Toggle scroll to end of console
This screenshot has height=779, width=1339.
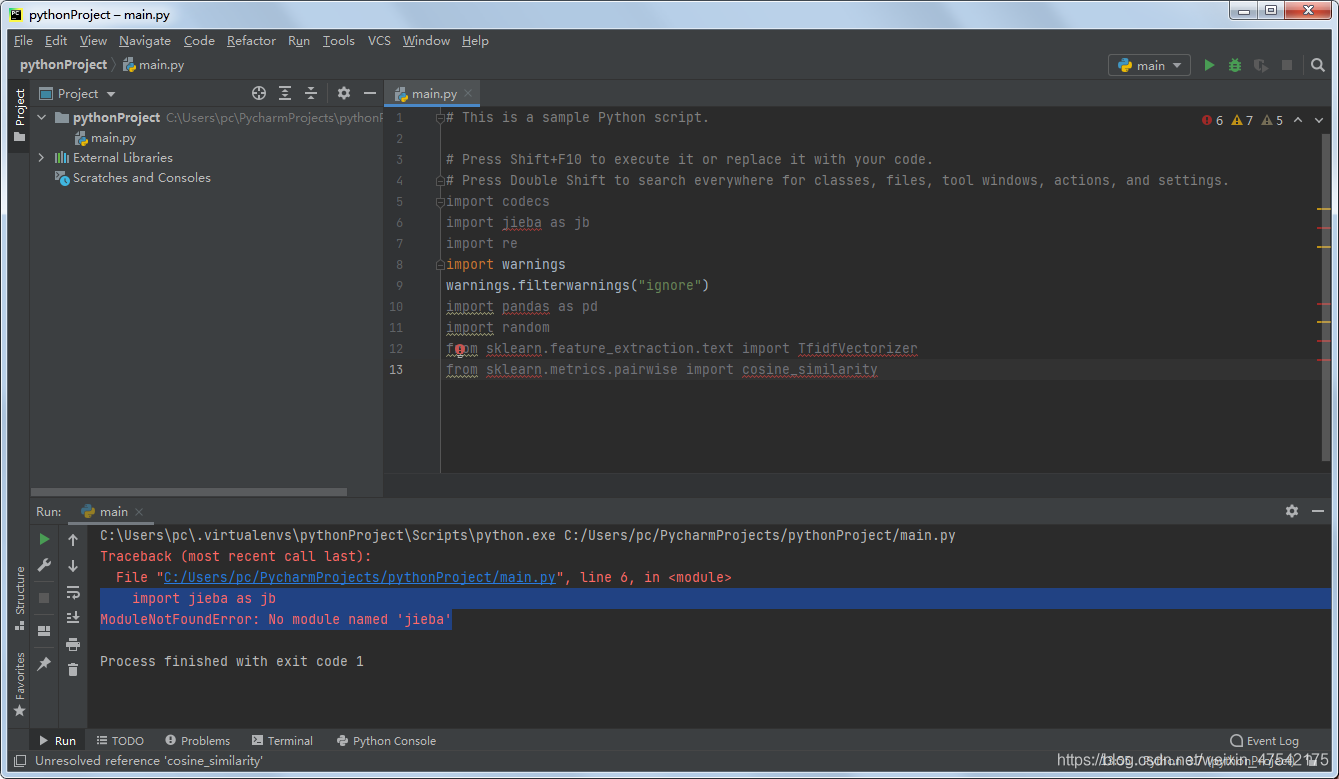pyautogui.click(x=73, y=618)
